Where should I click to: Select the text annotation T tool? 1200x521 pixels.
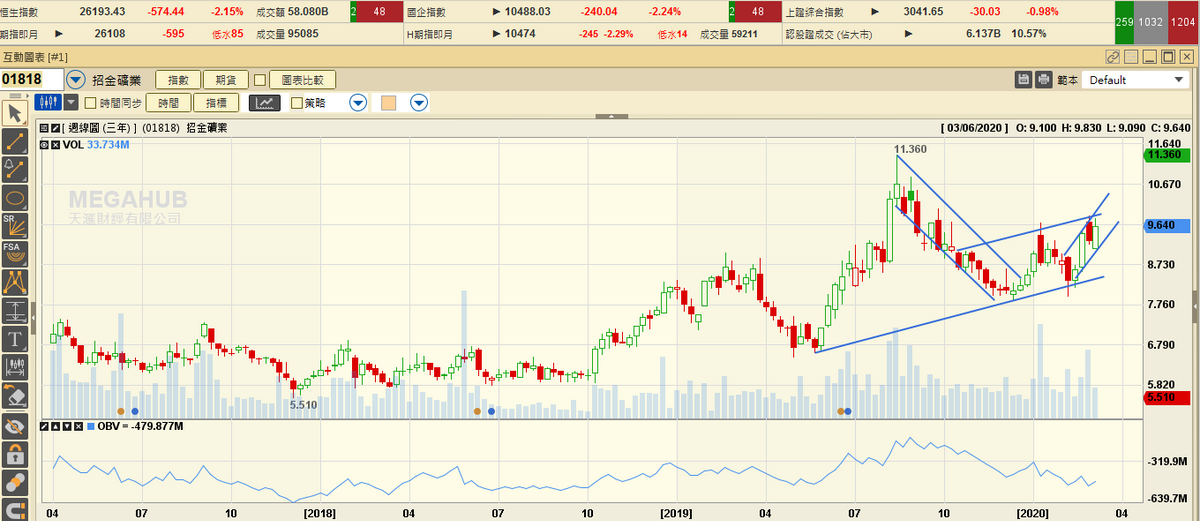click(15, 338)
